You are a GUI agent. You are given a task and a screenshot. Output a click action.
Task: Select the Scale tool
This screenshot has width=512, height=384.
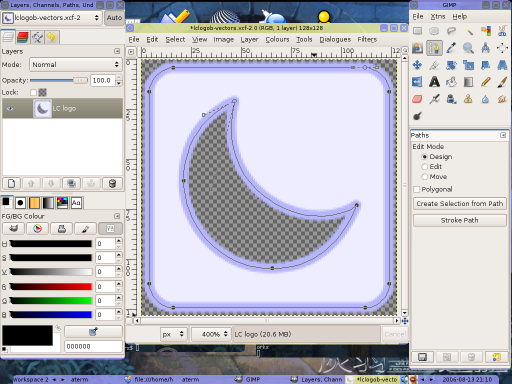(x=468, y=65)
